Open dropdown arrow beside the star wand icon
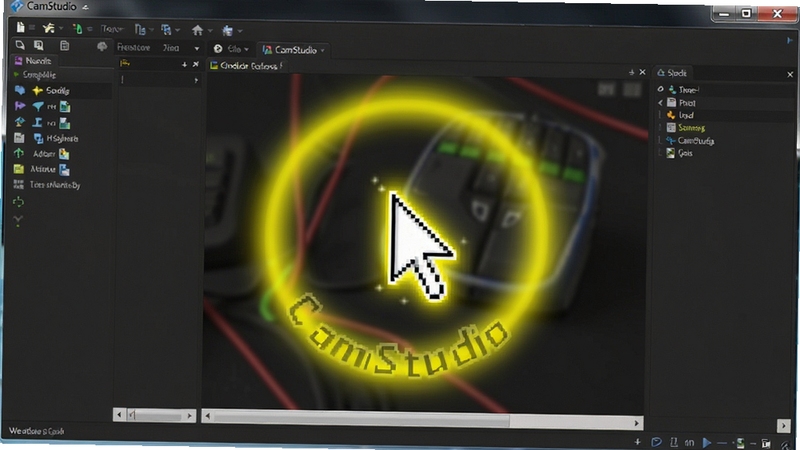The image size is (800, 450). (x=61, y=29)
